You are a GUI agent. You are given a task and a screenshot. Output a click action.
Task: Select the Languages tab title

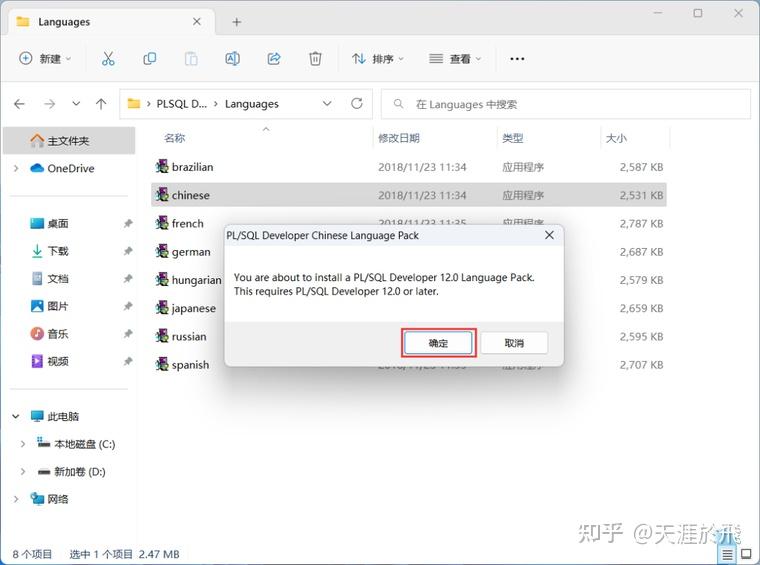64,22
